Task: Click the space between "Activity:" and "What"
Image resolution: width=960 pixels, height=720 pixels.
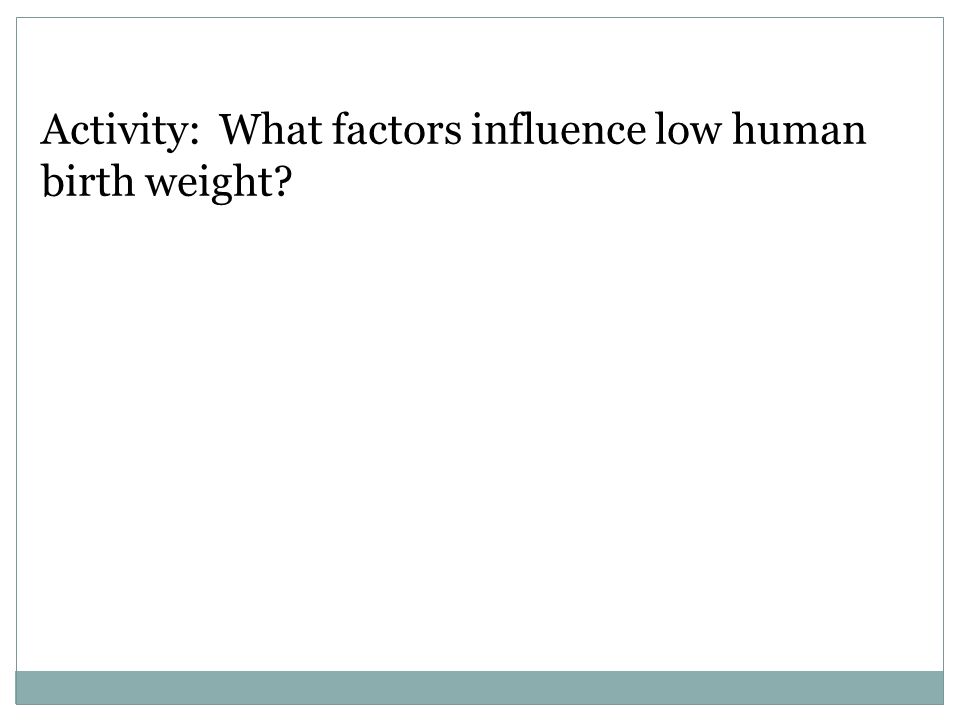Action: tap(209, 130)
